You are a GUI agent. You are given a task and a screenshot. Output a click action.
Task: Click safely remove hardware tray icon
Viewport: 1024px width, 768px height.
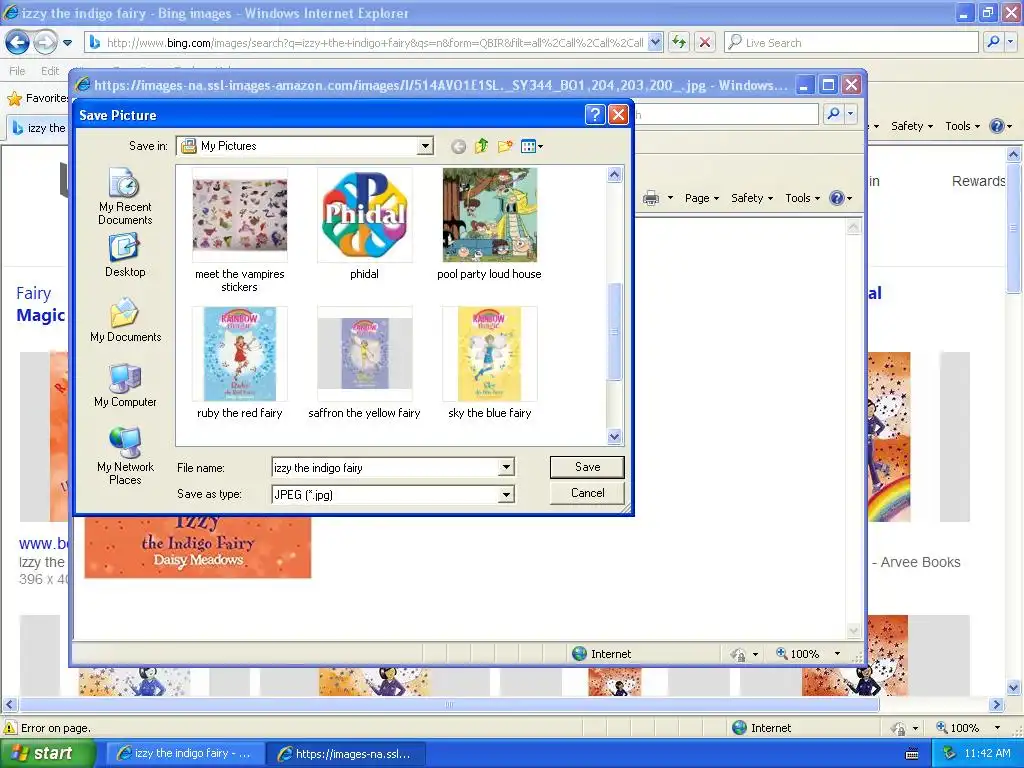[x=950, y=754]
